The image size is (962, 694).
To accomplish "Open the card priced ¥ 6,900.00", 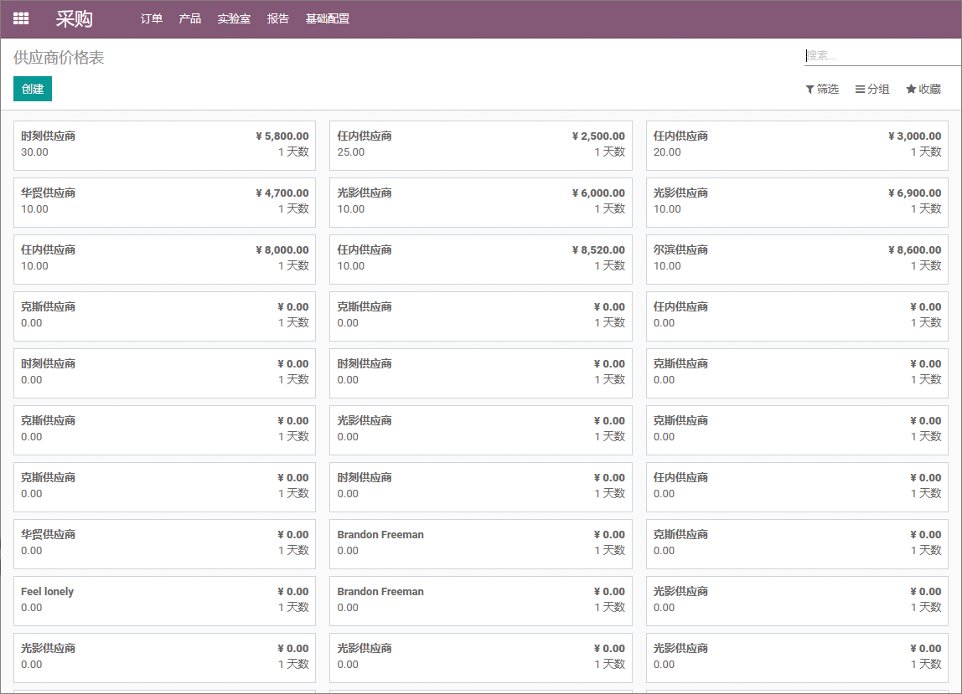I will pos(796,202).
